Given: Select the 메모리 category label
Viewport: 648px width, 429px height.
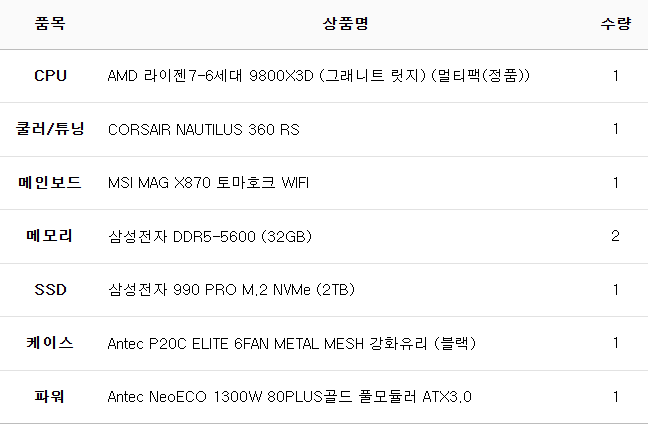Looking at the screenshot, I should point(50,236).
